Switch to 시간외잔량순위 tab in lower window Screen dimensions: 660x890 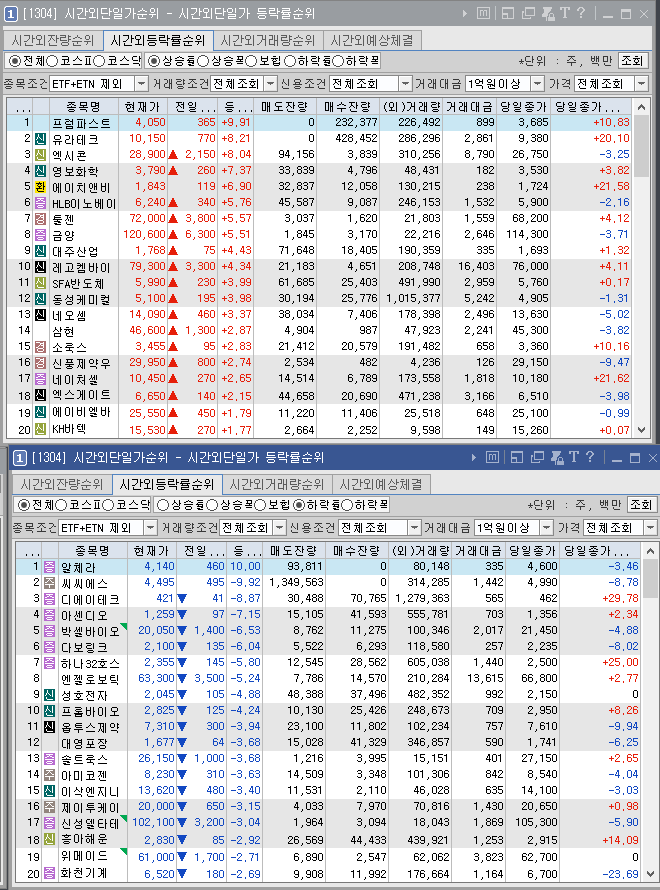click(x=62, y=484)
